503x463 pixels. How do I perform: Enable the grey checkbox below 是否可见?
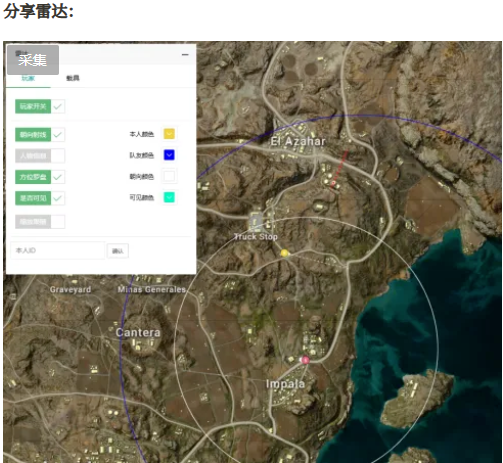pyautogui.click(x=58, y=222)
